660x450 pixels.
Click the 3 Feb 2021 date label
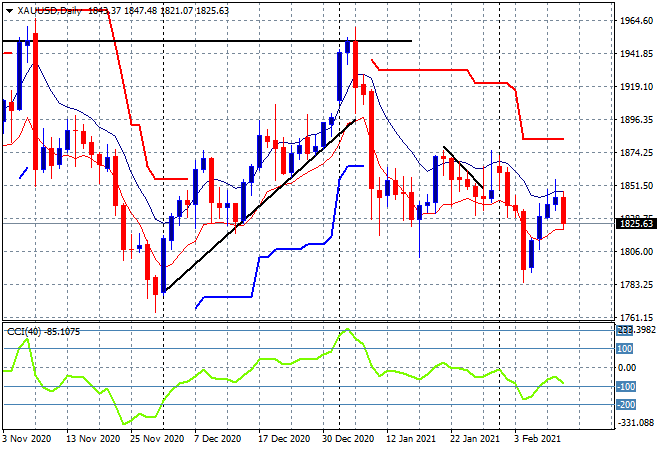click(537, 439)
